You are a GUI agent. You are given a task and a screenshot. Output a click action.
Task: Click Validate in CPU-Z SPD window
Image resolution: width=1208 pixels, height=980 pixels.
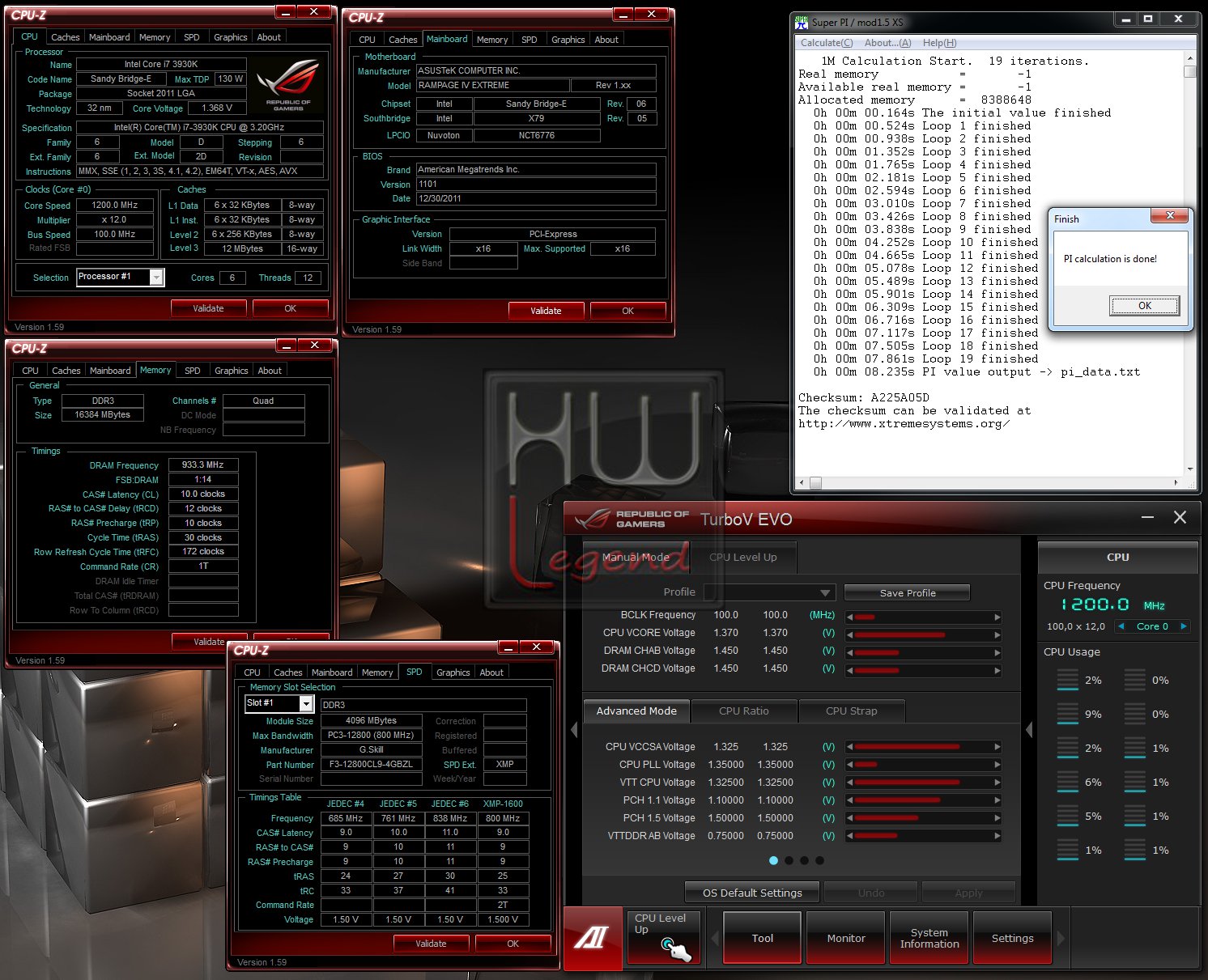click(431, 944)
